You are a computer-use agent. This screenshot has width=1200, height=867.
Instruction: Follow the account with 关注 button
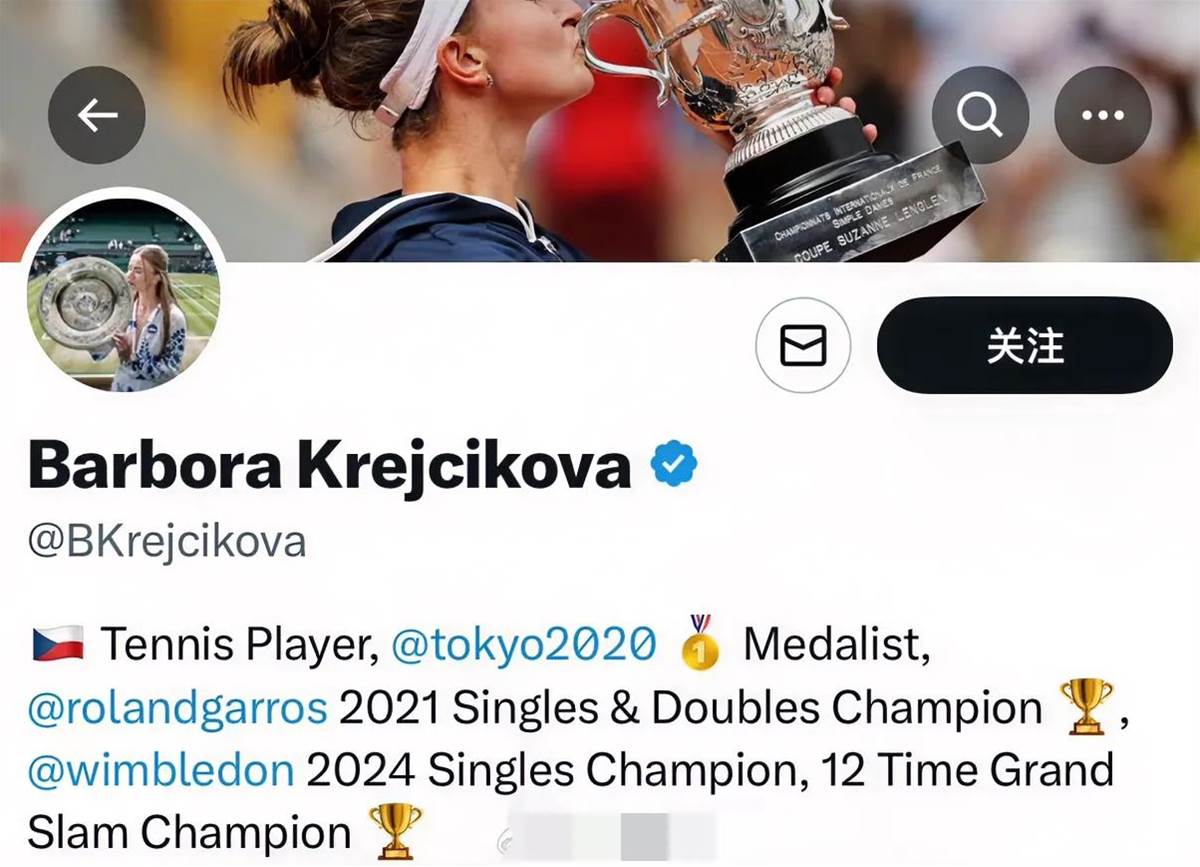[x=1025, y=345]
